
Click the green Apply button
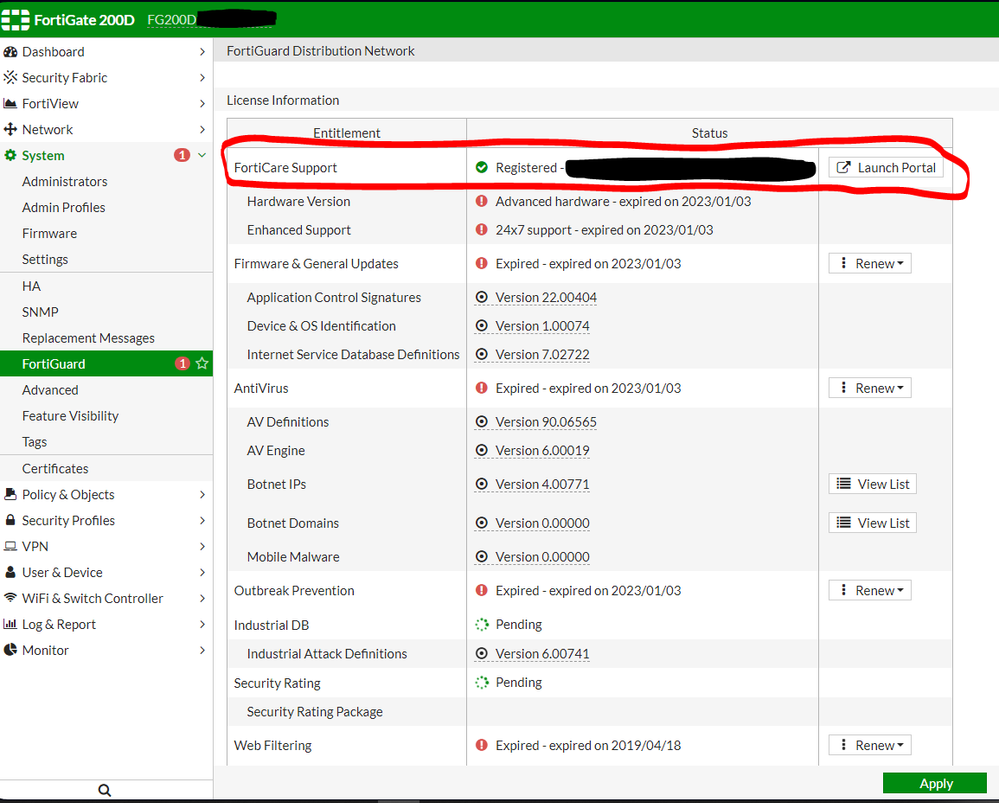click(935, 783)
